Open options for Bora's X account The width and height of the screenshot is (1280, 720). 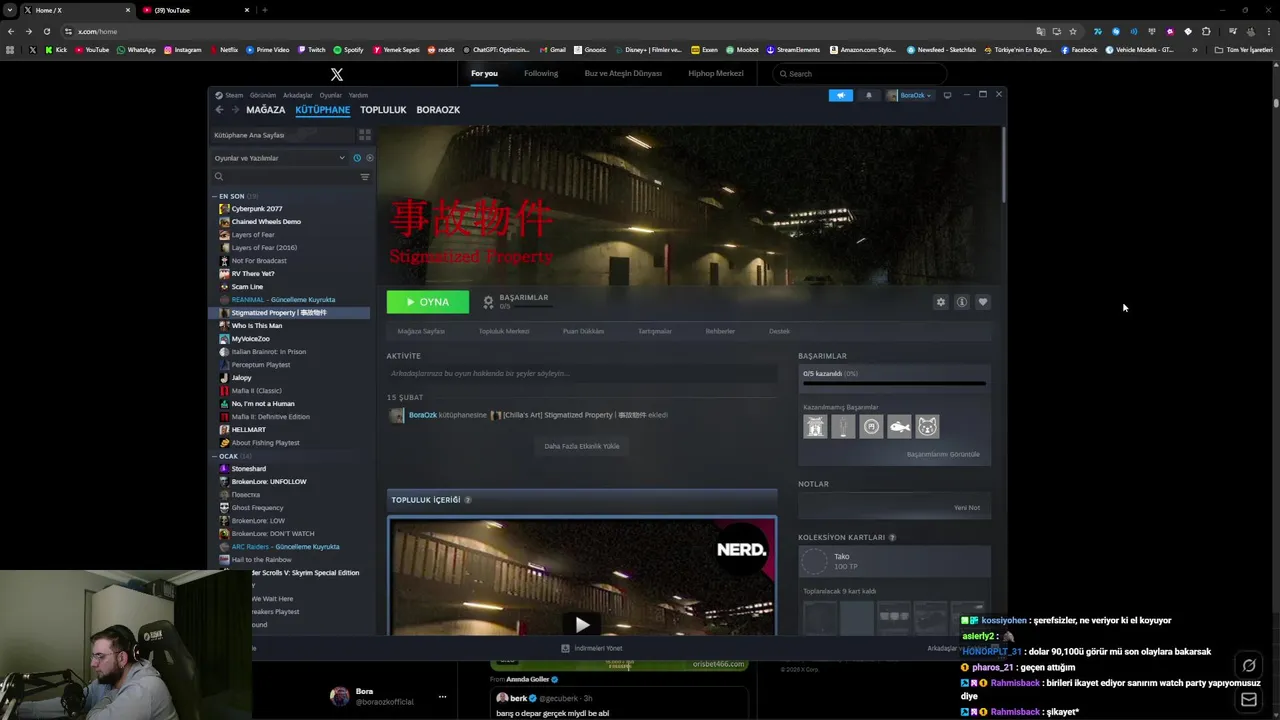click(x=442, y=697)
